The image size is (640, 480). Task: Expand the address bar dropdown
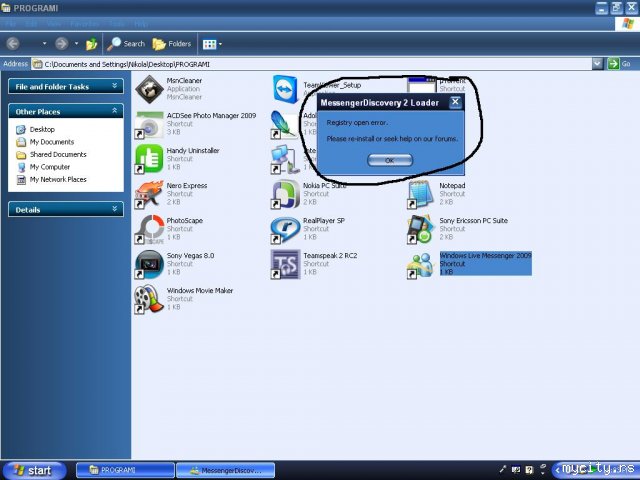[598, 64]
